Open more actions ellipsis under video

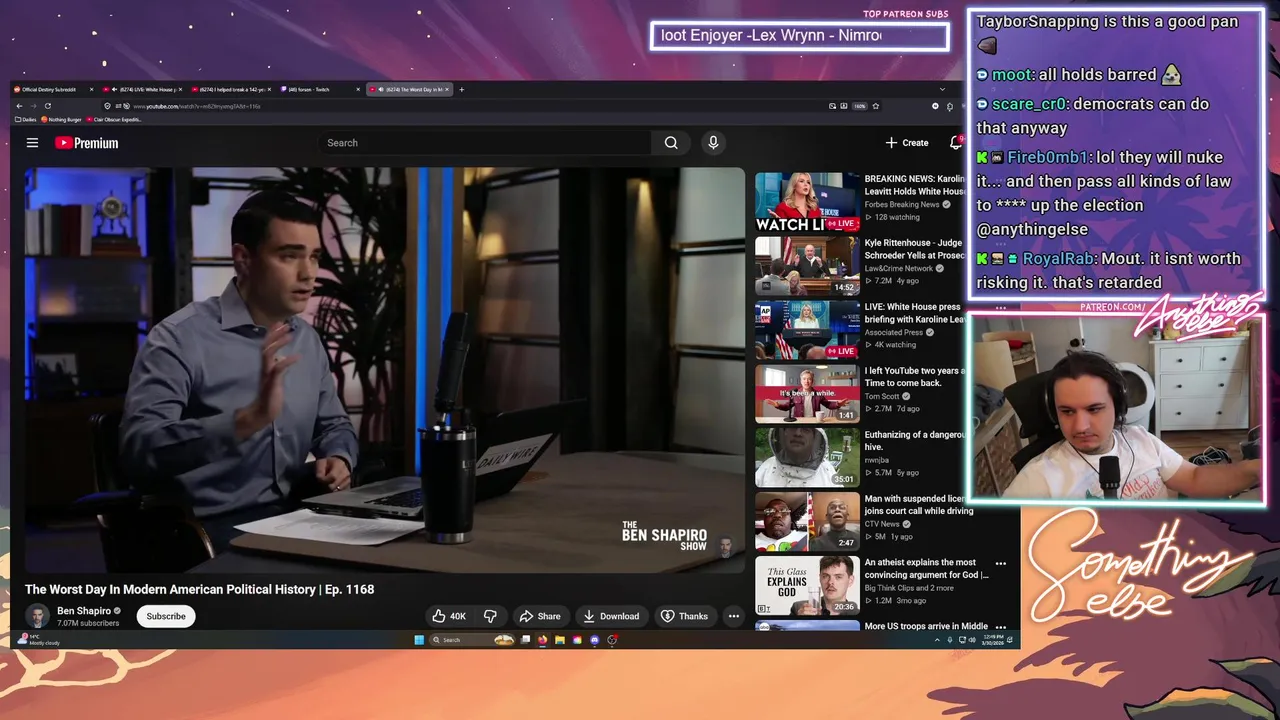pos(733,616)
